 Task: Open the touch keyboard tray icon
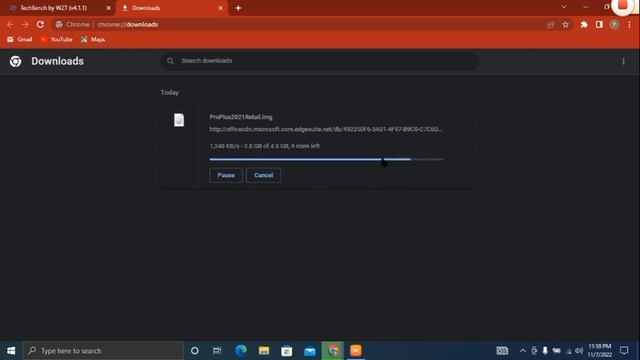coord(502,351)
